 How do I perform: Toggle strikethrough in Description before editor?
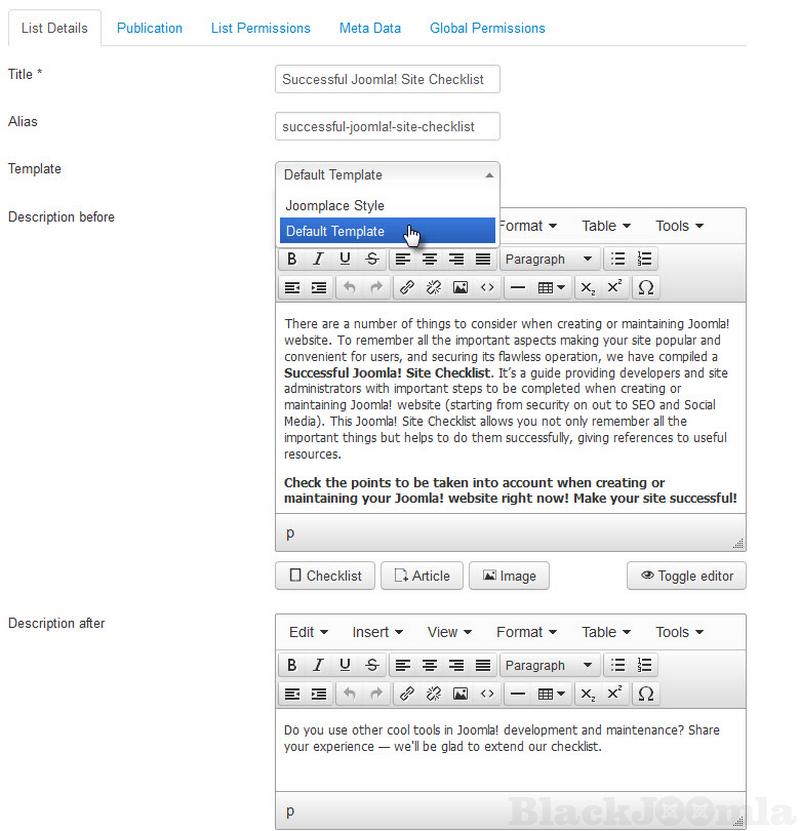click(372, 259)
